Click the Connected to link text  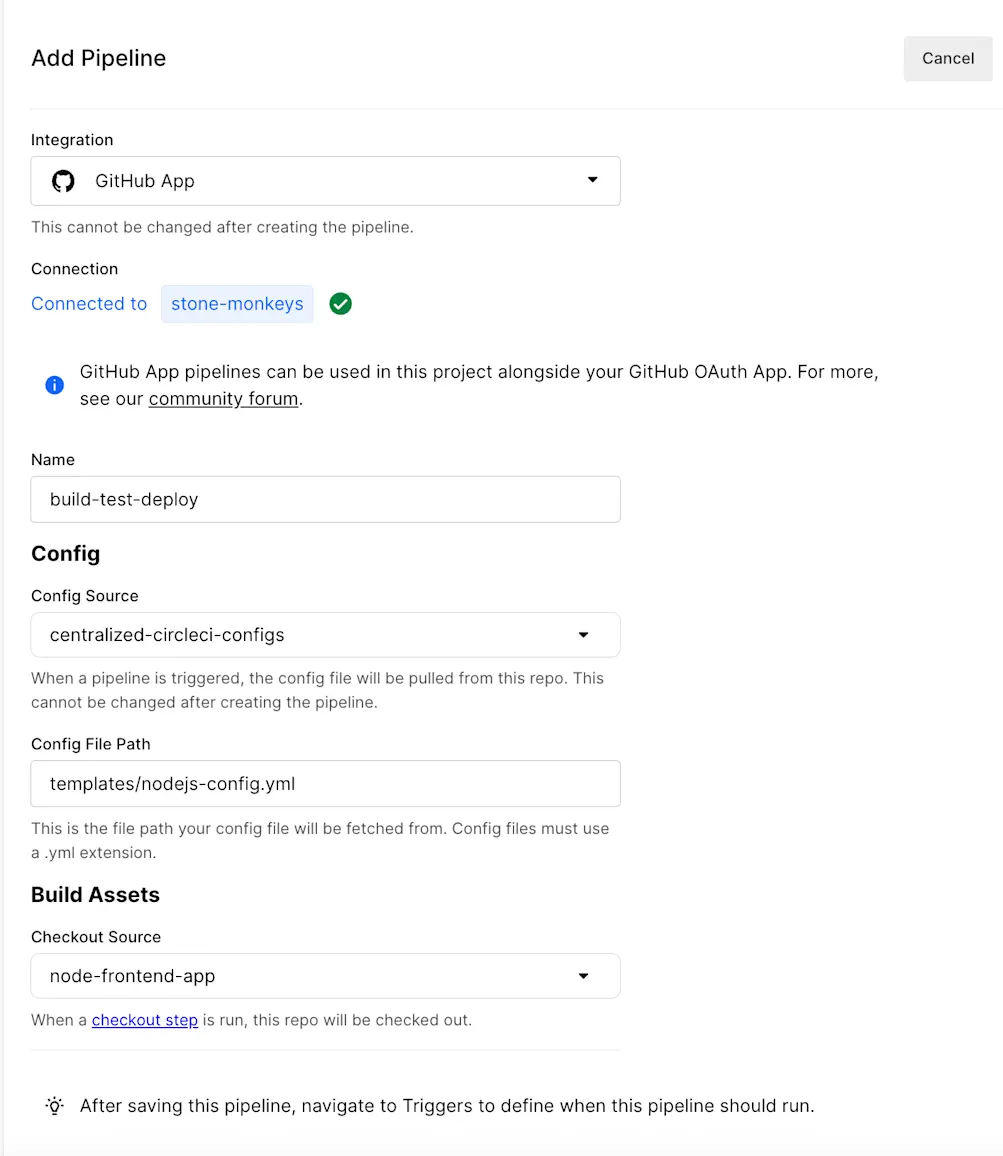click(89, 304)
